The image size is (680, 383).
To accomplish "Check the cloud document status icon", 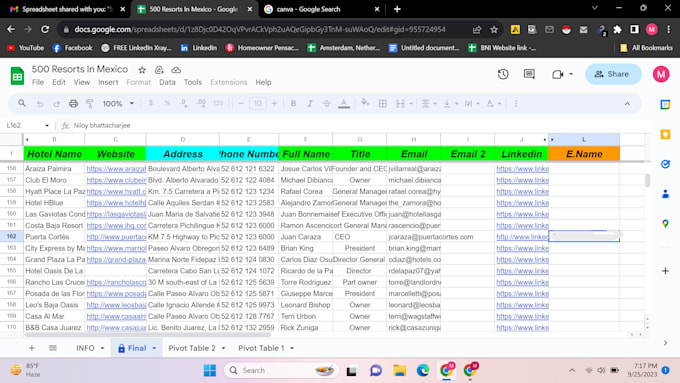I will pyautogui.click(x=176, y=69).
